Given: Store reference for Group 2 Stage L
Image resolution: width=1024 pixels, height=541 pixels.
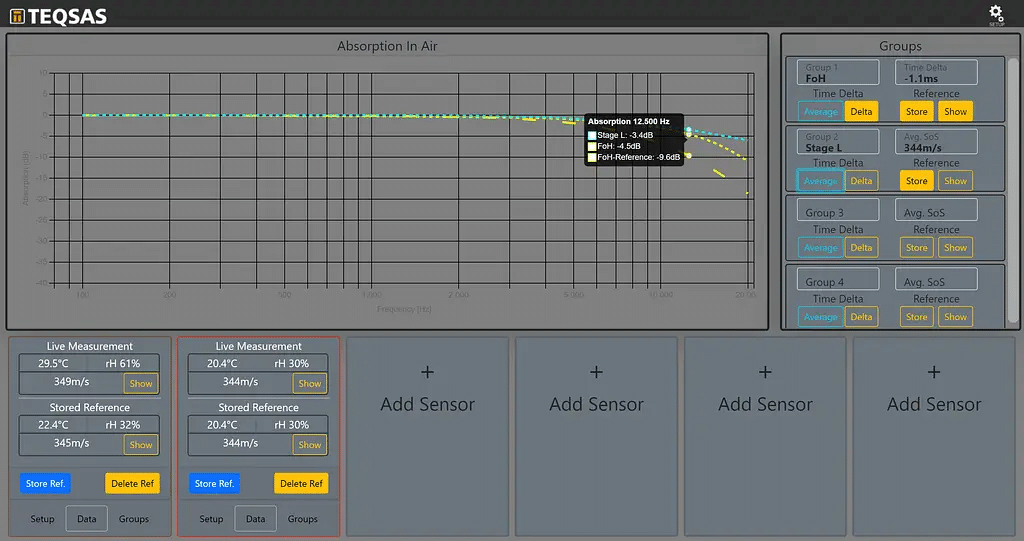Looking at the screenshot, I should pos(916,181).
